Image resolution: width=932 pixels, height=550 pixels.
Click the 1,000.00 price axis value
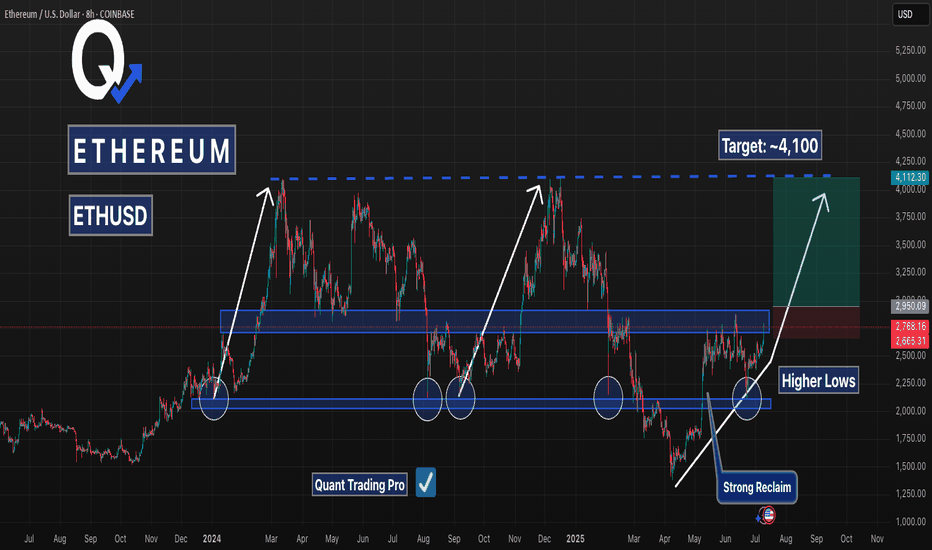coord(910,521)
